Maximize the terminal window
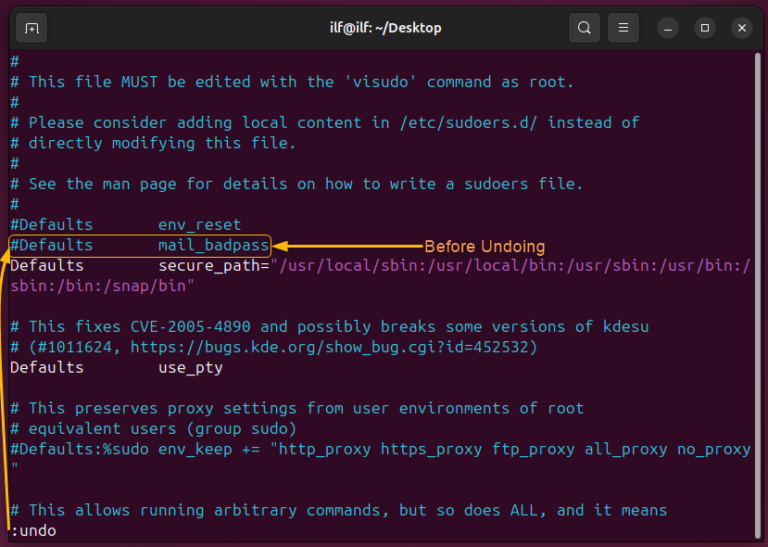The image size is (768, 547). pos(704,28)
